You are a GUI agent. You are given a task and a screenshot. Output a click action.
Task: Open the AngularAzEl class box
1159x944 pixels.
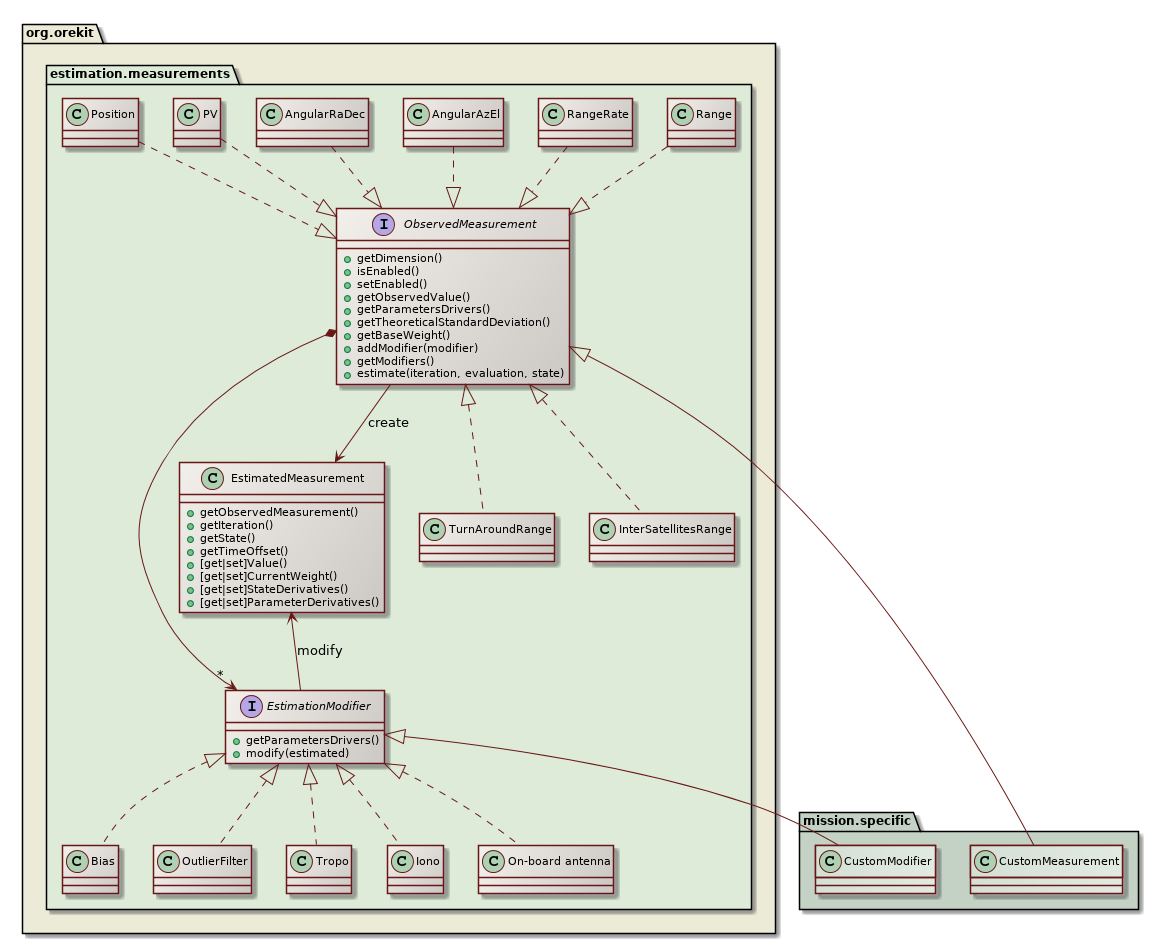coord(452,121)
